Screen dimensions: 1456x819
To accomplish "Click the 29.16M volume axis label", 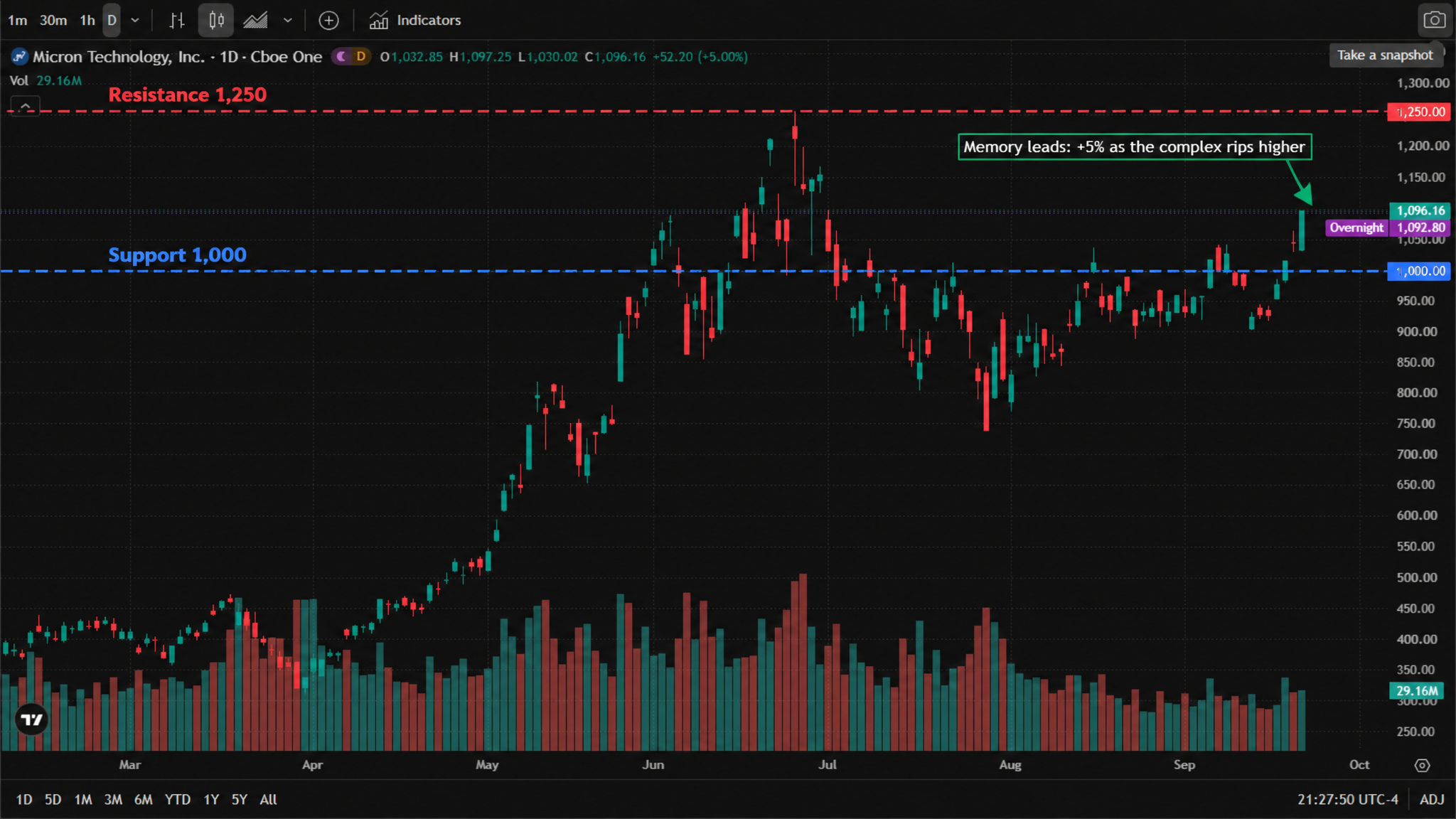I will point(1416,690).
